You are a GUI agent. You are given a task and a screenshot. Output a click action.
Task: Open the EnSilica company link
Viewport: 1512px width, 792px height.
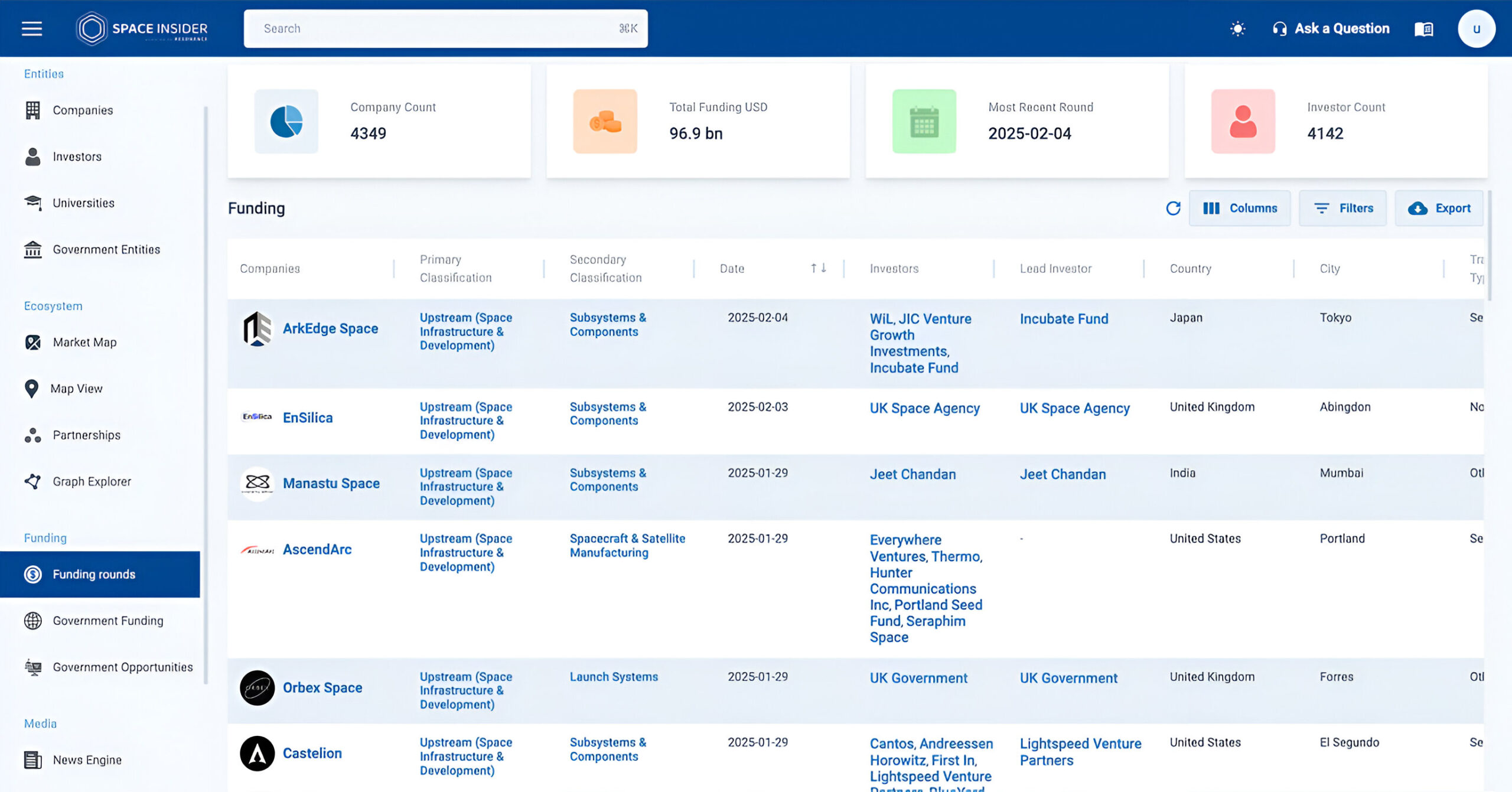308,418
